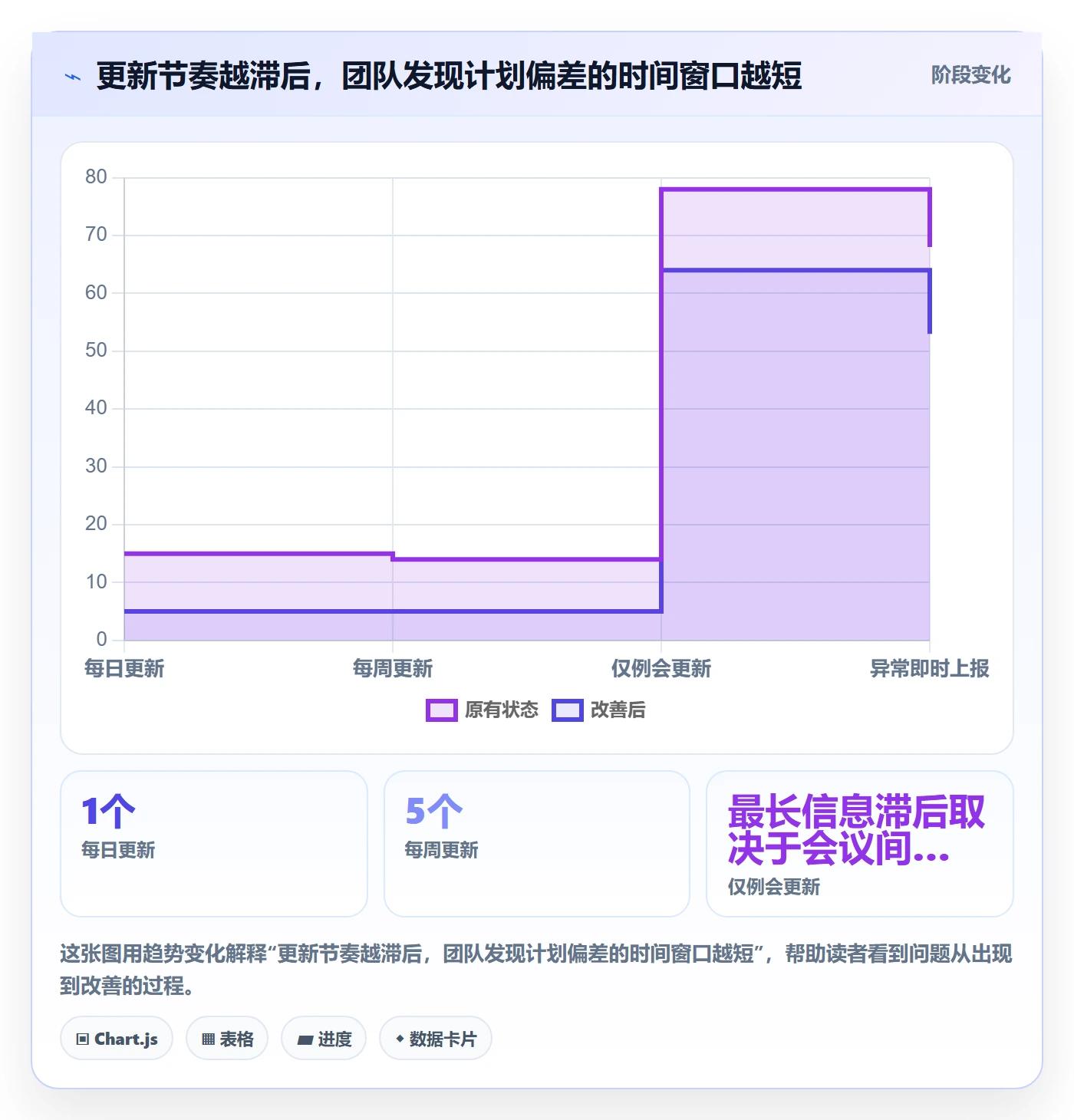Screen dimensions: 1074x1120
Task: Open the 1个 每日更新 data card
Action: pos(214,844)
